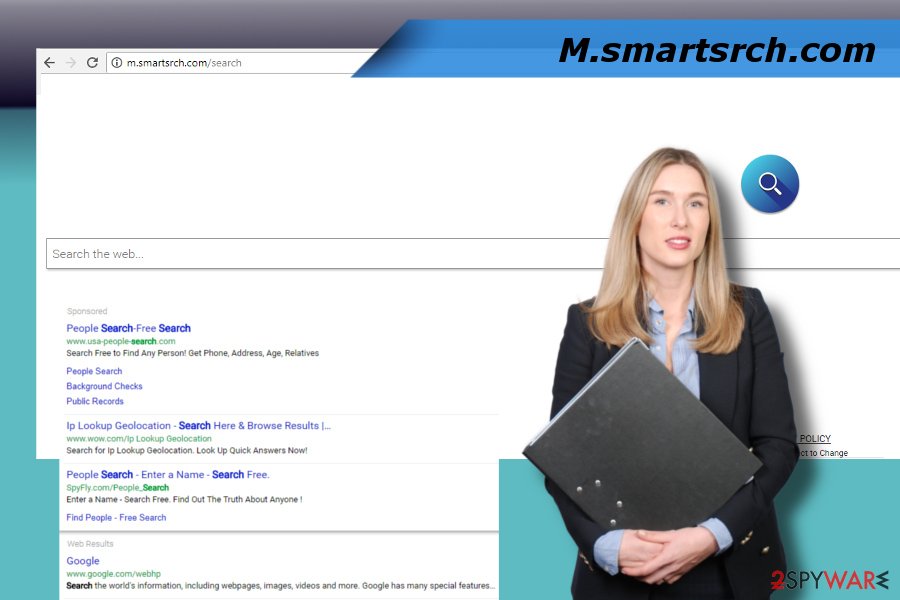Image resolution: width=900 pixels, height=600 pixels.
Task: Open the 'Public Records' sublink
Action: pyautogui.click(x=95, y=401)
